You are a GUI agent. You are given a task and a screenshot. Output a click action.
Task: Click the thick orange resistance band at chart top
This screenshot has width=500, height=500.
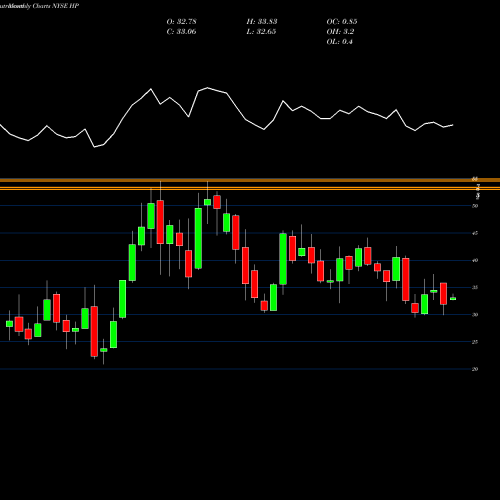(x=250, y=180)
